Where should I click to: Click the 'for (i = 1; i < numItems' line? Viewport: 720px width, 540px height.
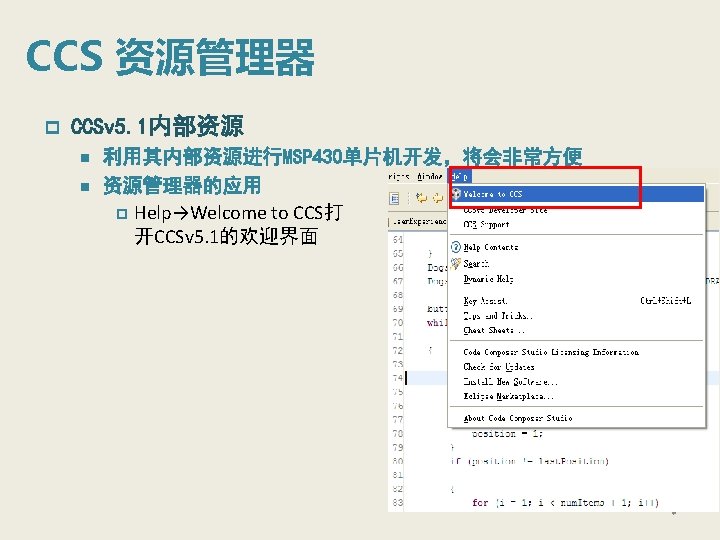(x=565, y=503)
